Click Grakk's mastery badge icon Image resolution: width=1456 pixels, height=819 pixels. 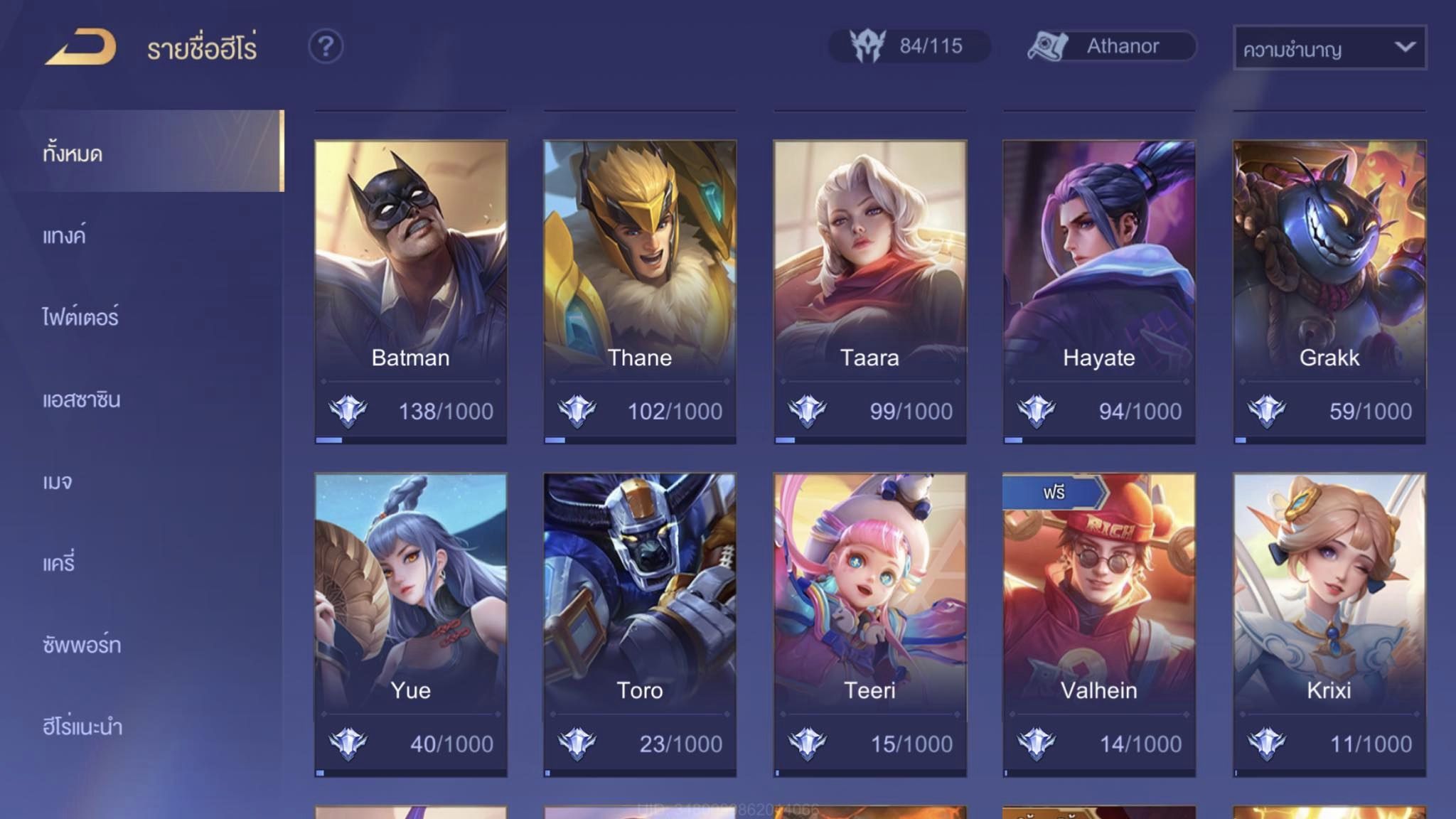pos(1266,411)
